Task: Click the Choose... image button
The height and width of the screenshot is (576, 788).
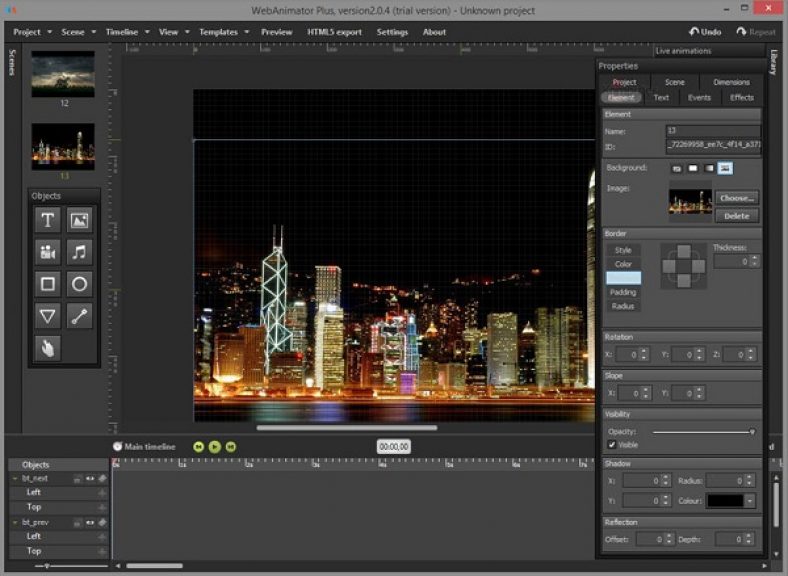Action: click(x=736, y=198)
